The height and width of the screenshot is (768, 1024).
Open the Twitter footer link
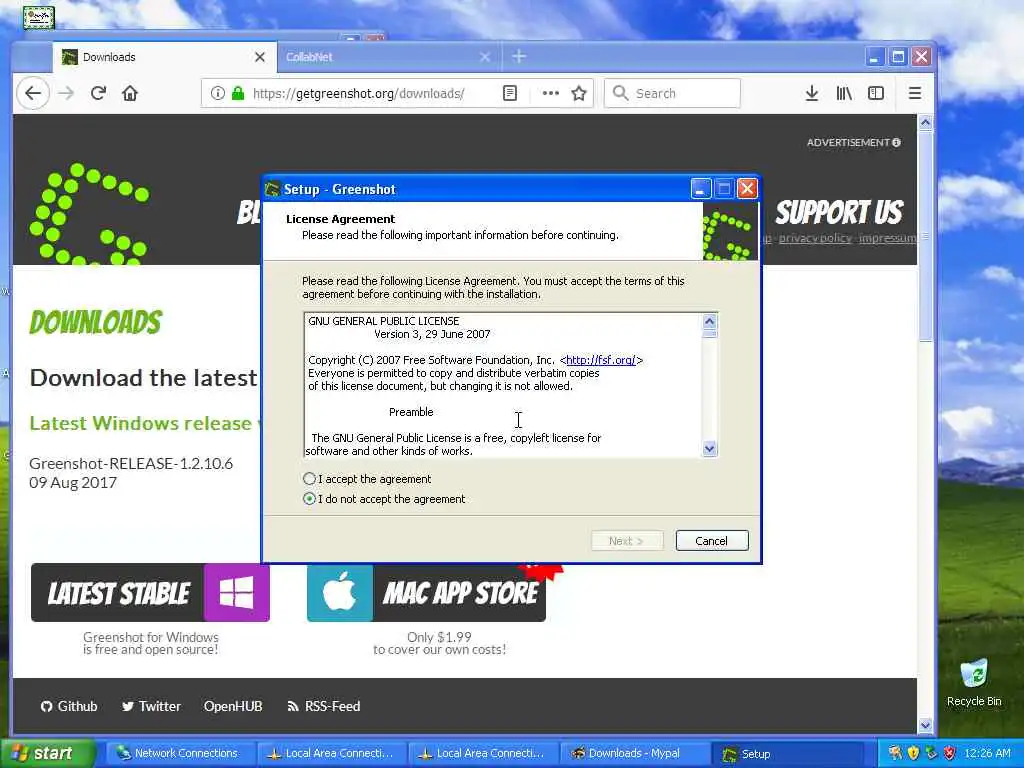point(151,706)
